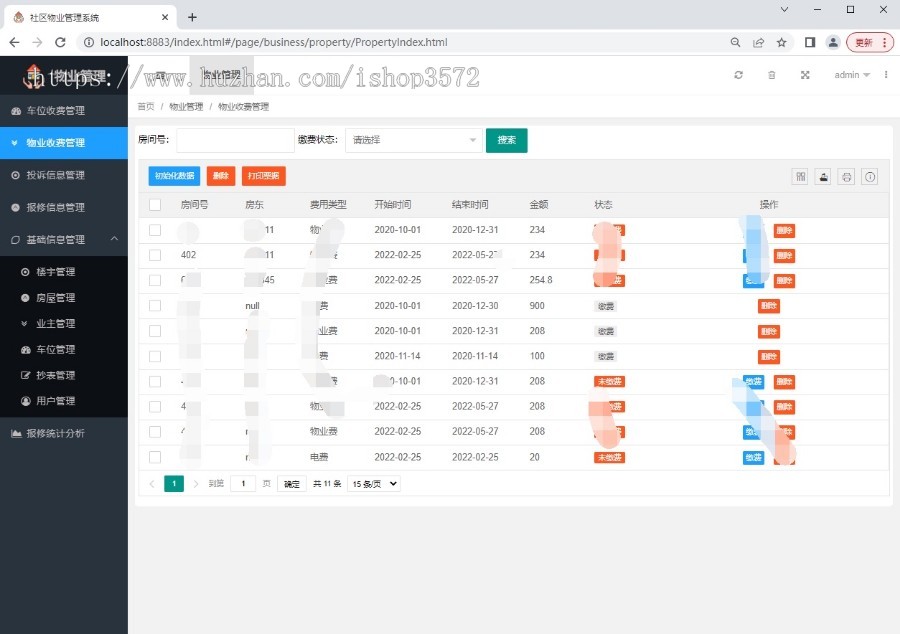Open the browser profile avatar
Image resolution: width=900 pixels, height=634 pixels.
pos(833,42)
